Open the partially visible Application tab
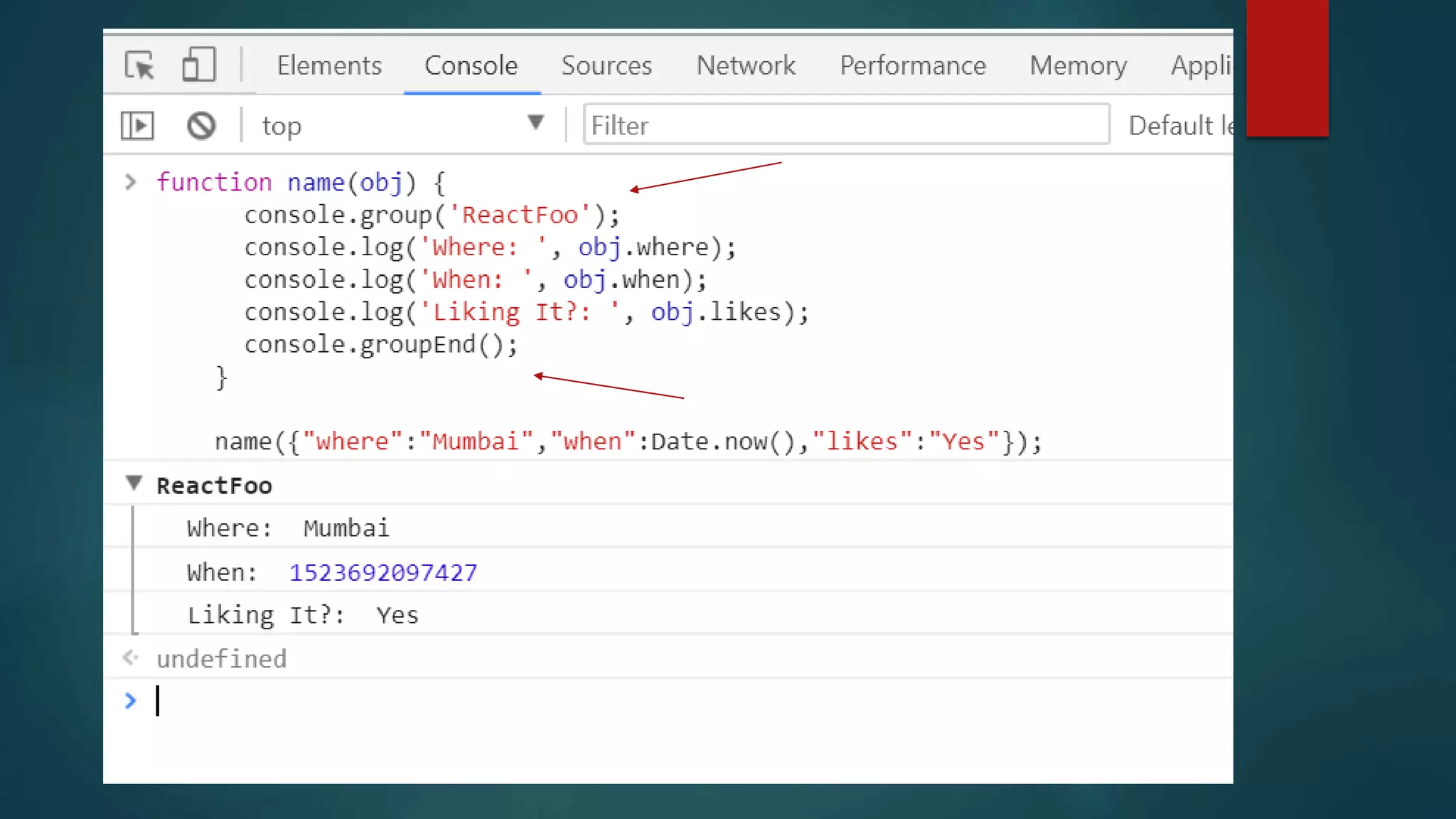 [x=1201, y=65]
